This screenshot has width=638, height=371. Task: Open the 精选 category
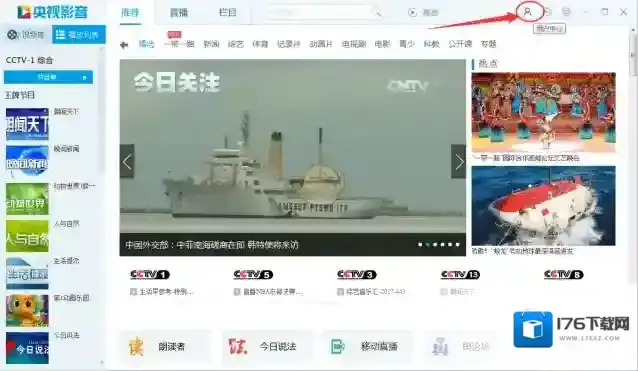146,44
